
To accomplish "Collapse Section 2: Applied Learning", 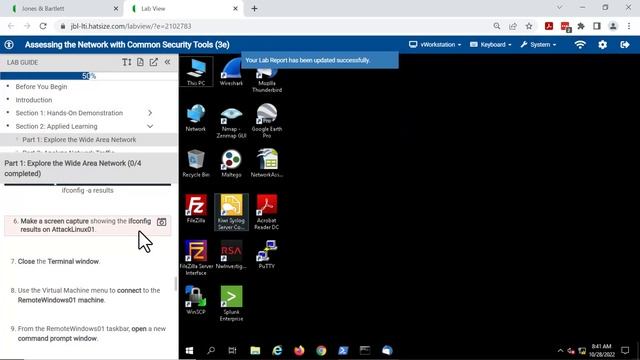I will 150,127.
